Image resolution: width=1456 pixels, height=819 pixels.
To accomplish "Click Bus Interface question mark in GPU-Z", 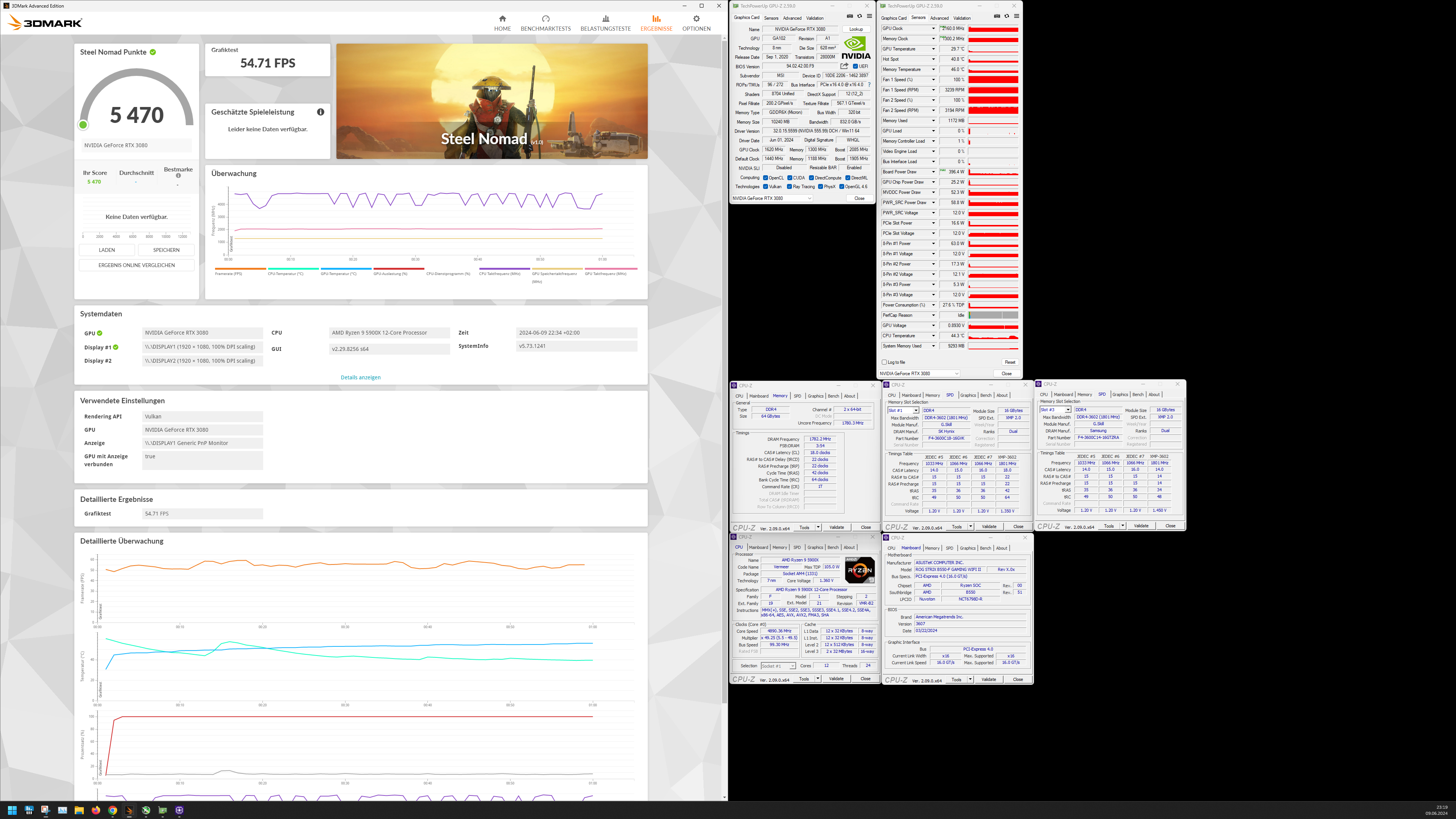I will (869, 85).
